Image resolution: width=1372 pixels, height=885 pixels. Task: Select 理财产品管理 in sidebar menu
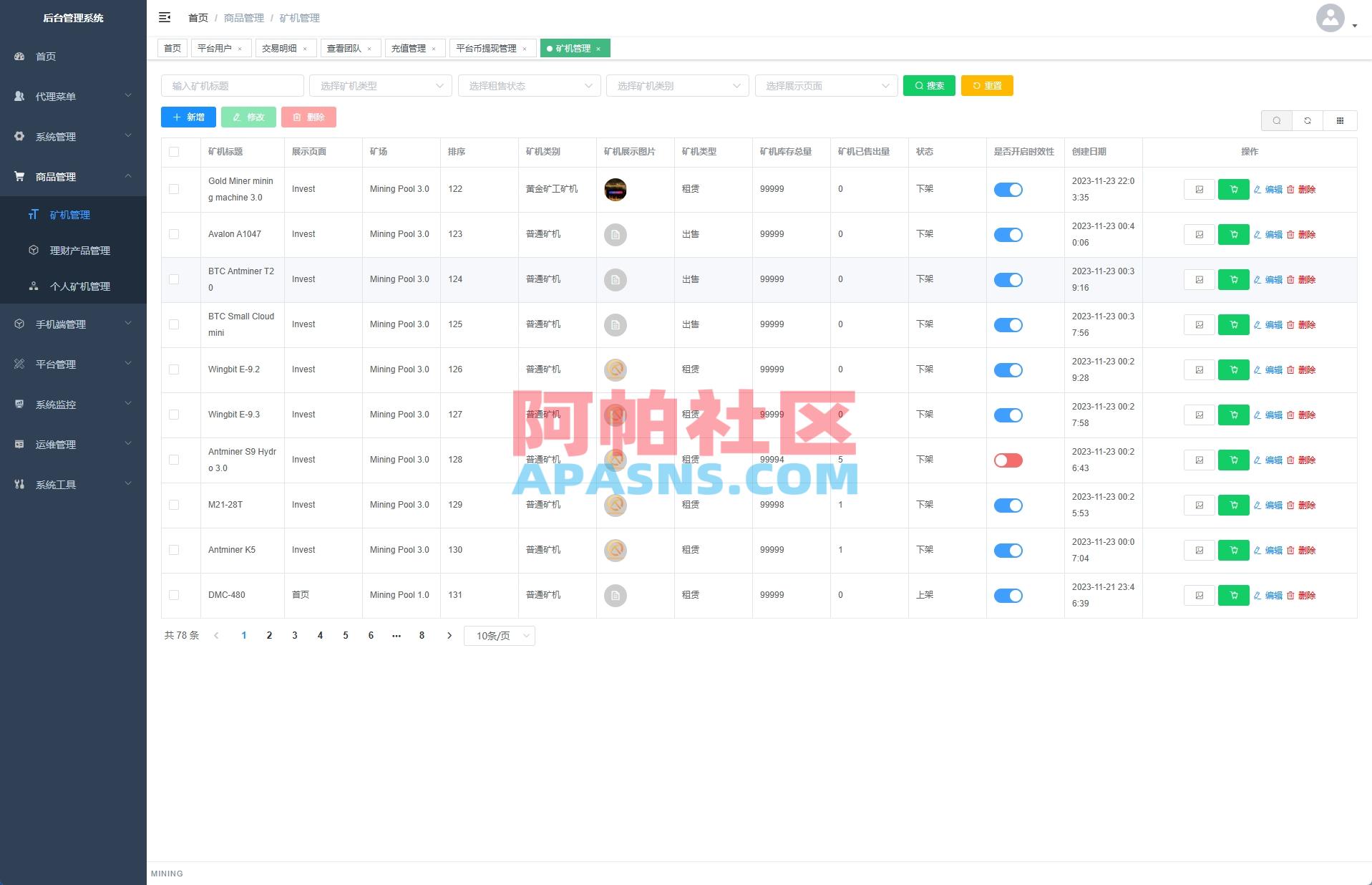click(x=79, y=250)
